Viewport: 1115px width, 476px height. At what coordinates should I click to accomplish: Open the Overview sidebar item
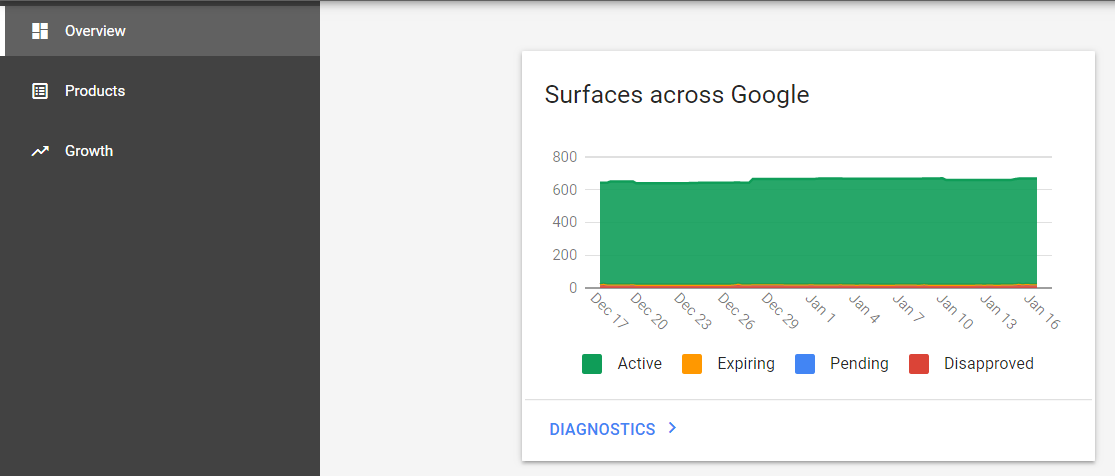(160, 31)
